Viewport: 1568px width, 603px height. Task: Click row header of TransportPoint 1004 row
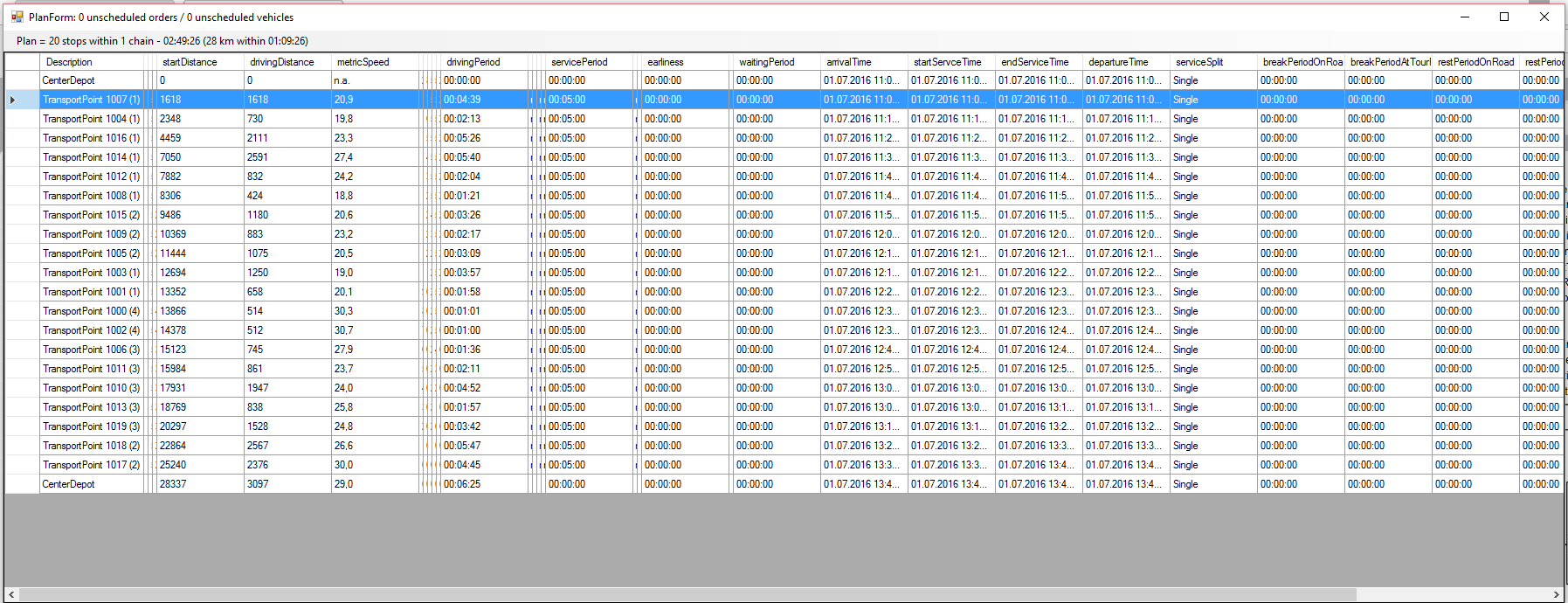tap(22, 119)
